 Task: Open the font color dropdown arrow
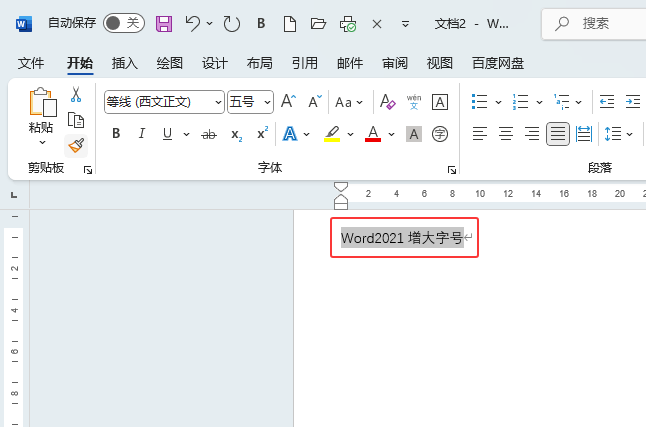coord(391,134)
